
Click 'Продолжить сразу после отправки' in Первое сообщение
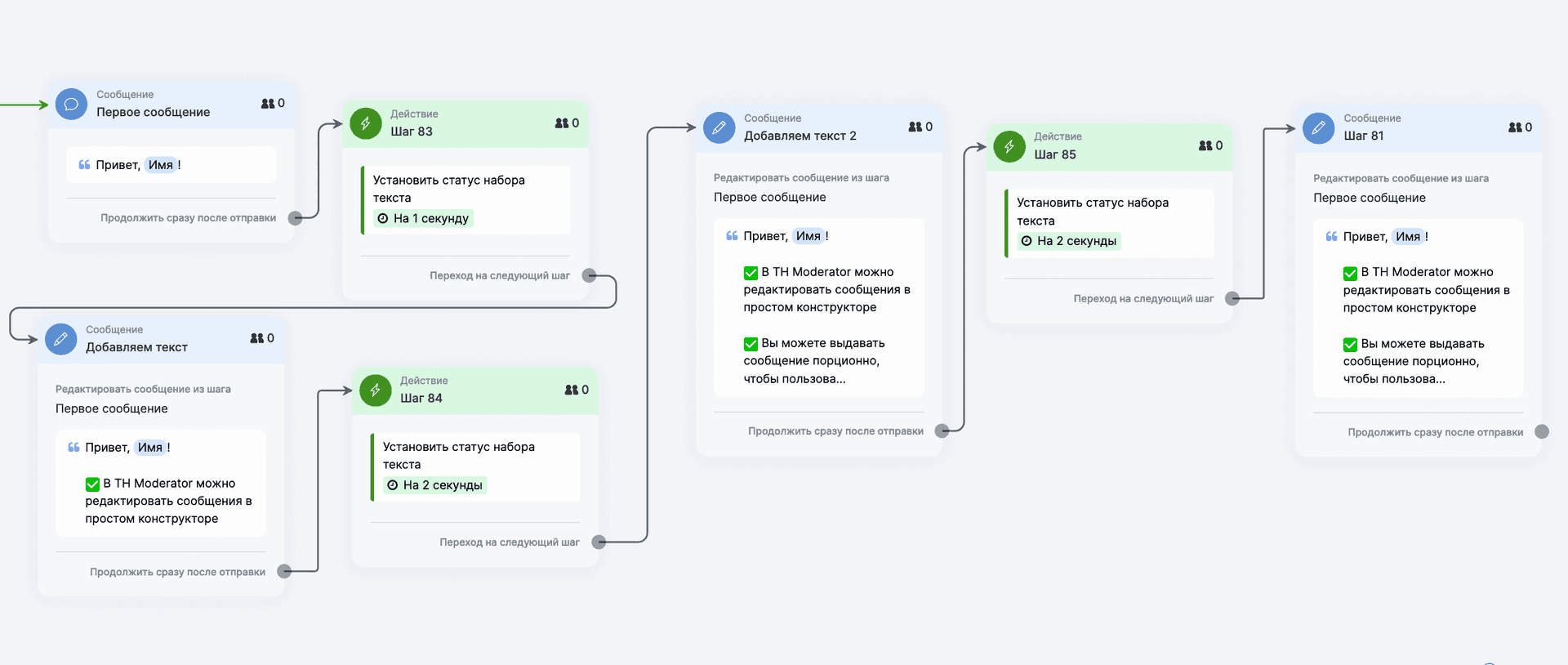(x=188, y=218)
